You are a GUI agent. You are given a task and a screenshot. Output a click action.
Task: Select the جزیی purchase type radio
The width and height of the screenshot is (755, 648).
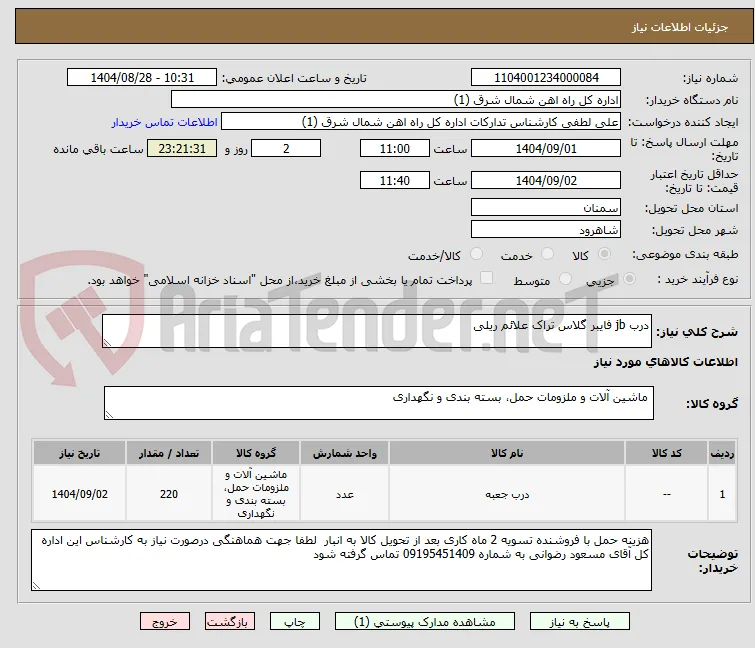(629, 279)
